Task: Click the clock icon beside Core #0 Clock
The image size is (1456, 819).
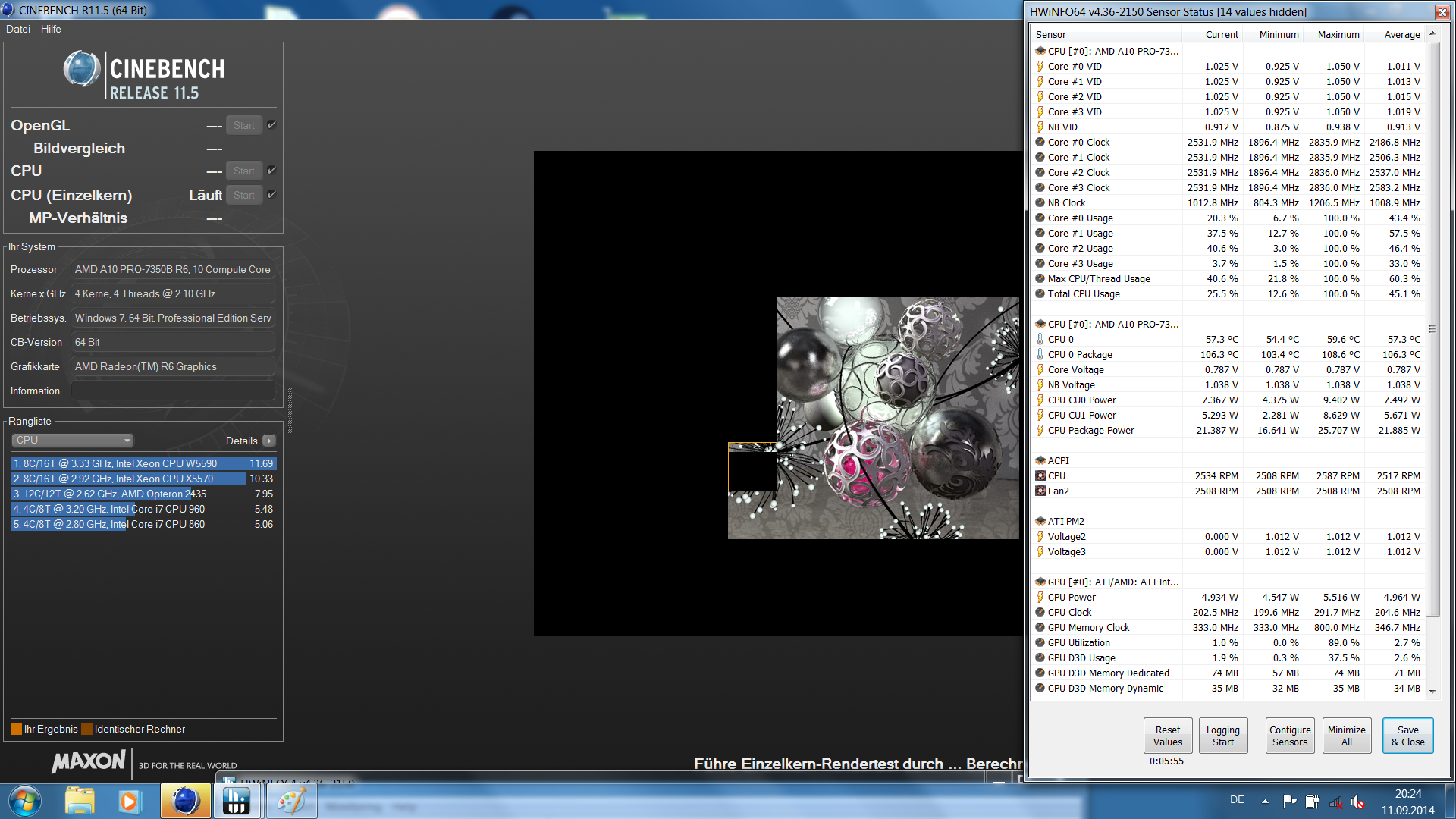Action: (x=1040, y=143)
